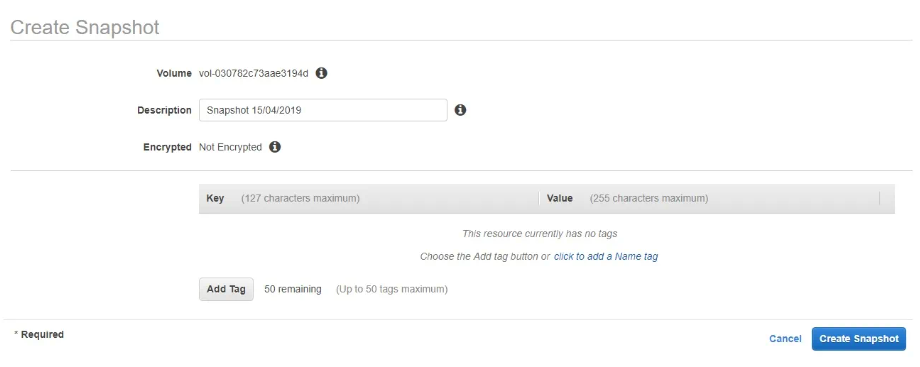
Task: Click the '(Up to 50 tags maximum)' hint
Action: point(392,289)
